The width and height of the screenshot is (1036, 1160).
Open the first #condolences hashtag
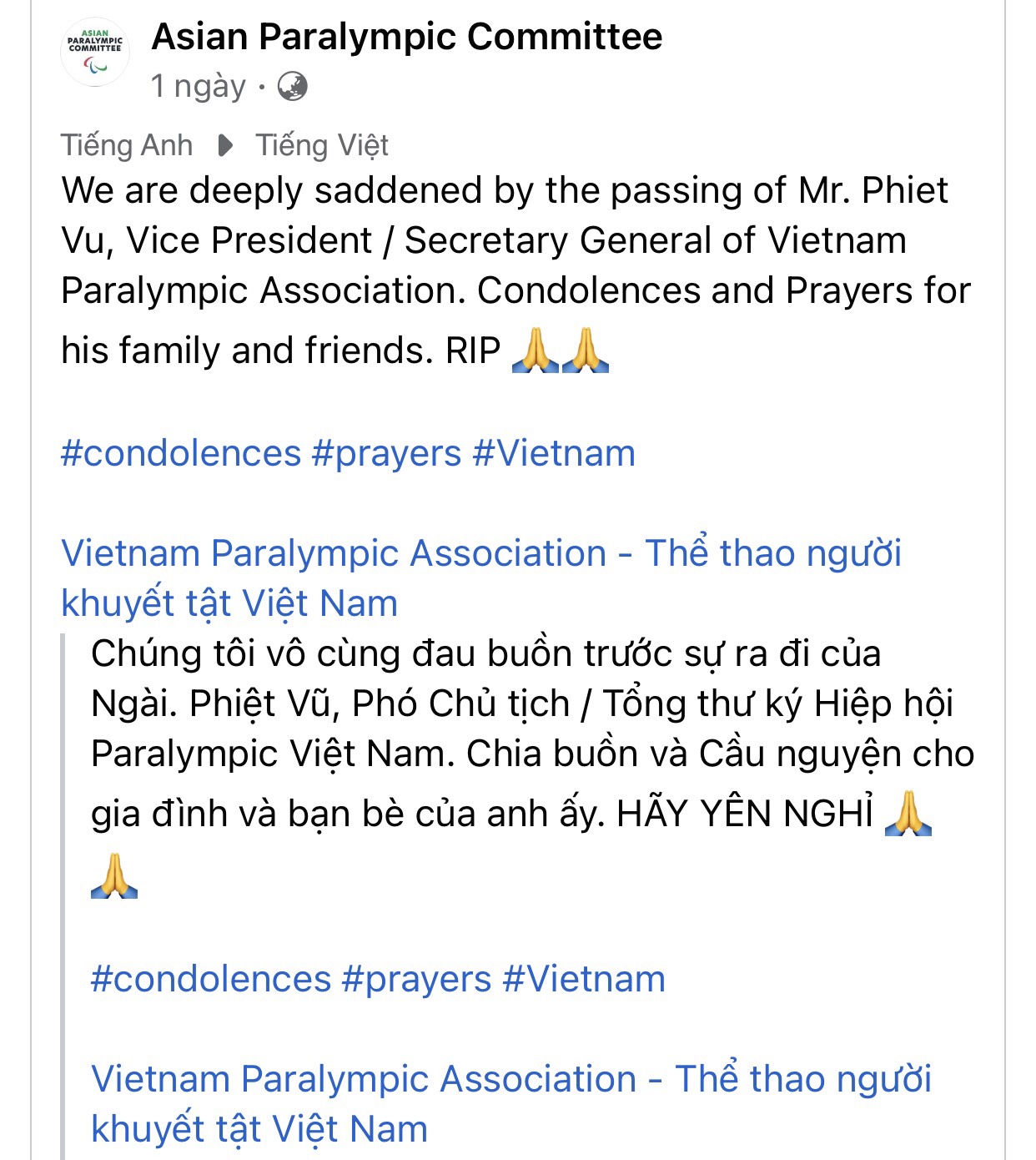(x=181, y=453)
